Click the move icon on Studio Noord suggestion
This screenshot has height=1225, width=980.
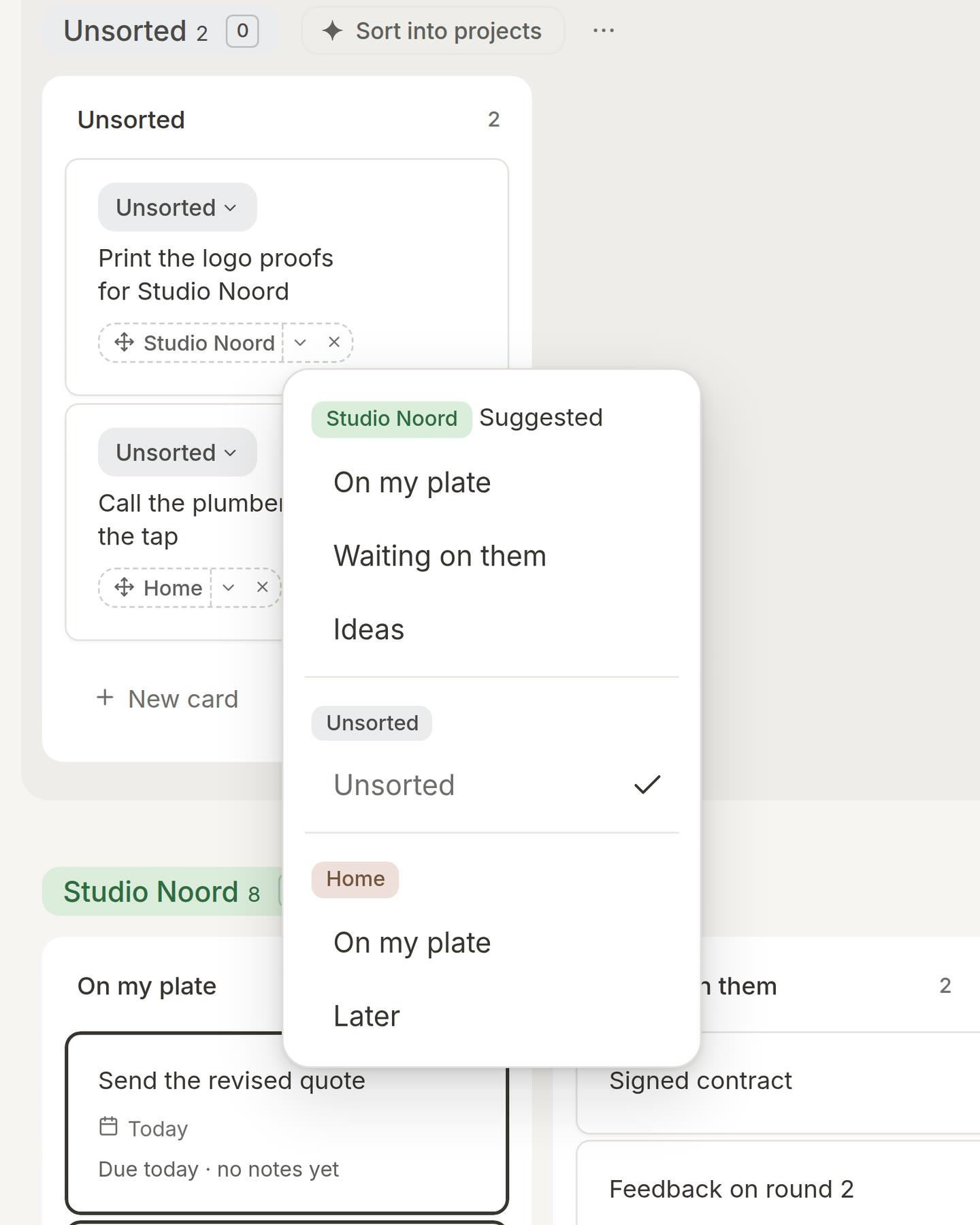124,342
